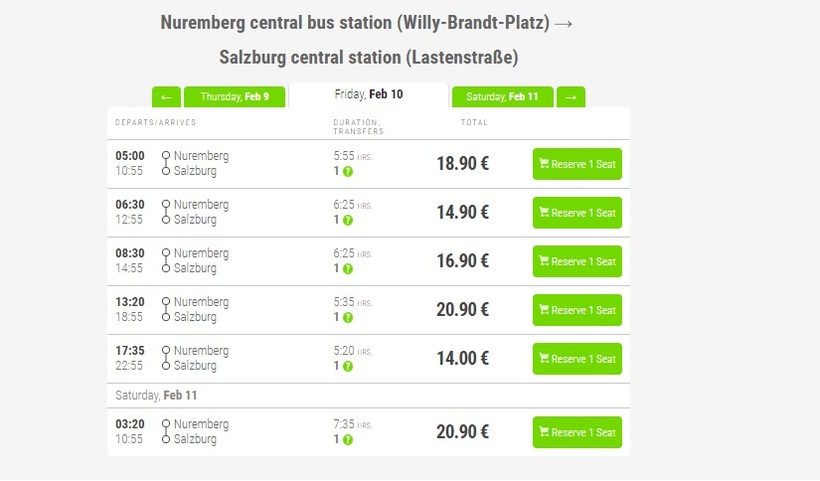
Task: Reserve 1 seat for 14.00 € trip
Action: tap(577, 359)
